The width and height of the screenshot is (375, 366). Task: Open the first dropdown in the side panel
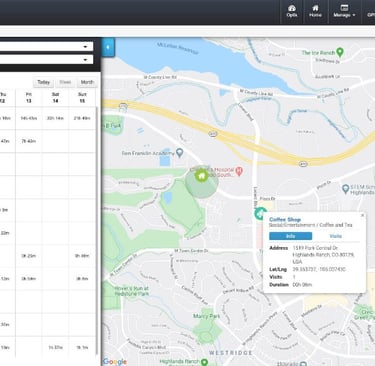(x=46, y=47)
